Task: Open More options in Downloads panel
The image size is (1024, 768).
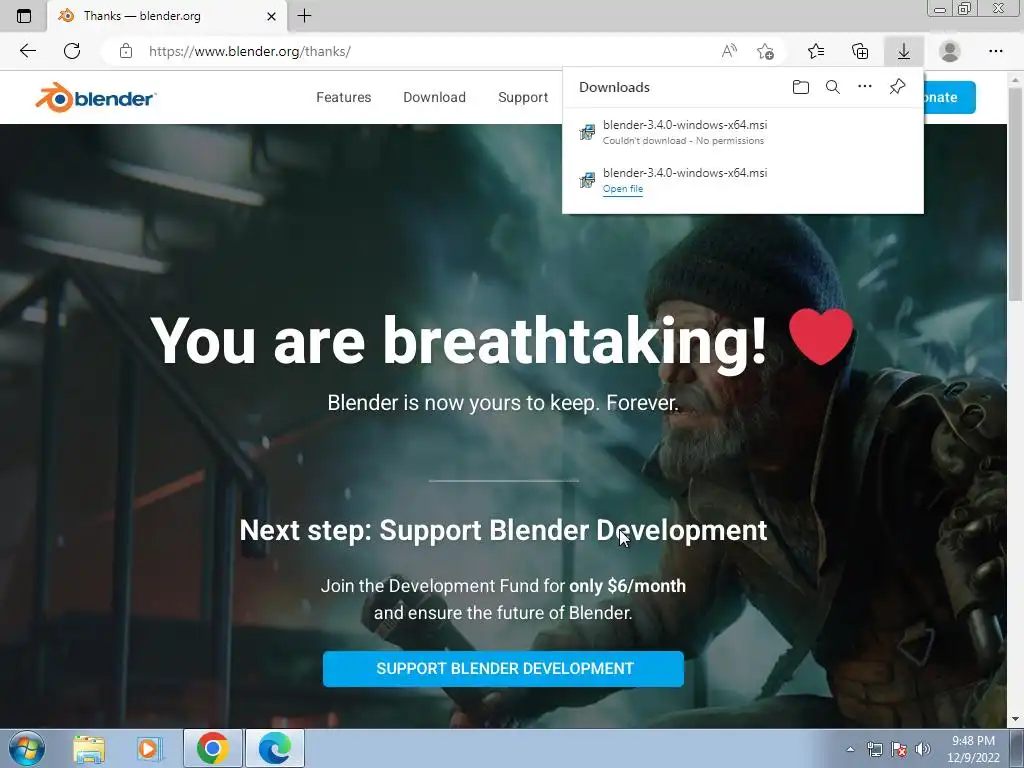Action: 865,87
